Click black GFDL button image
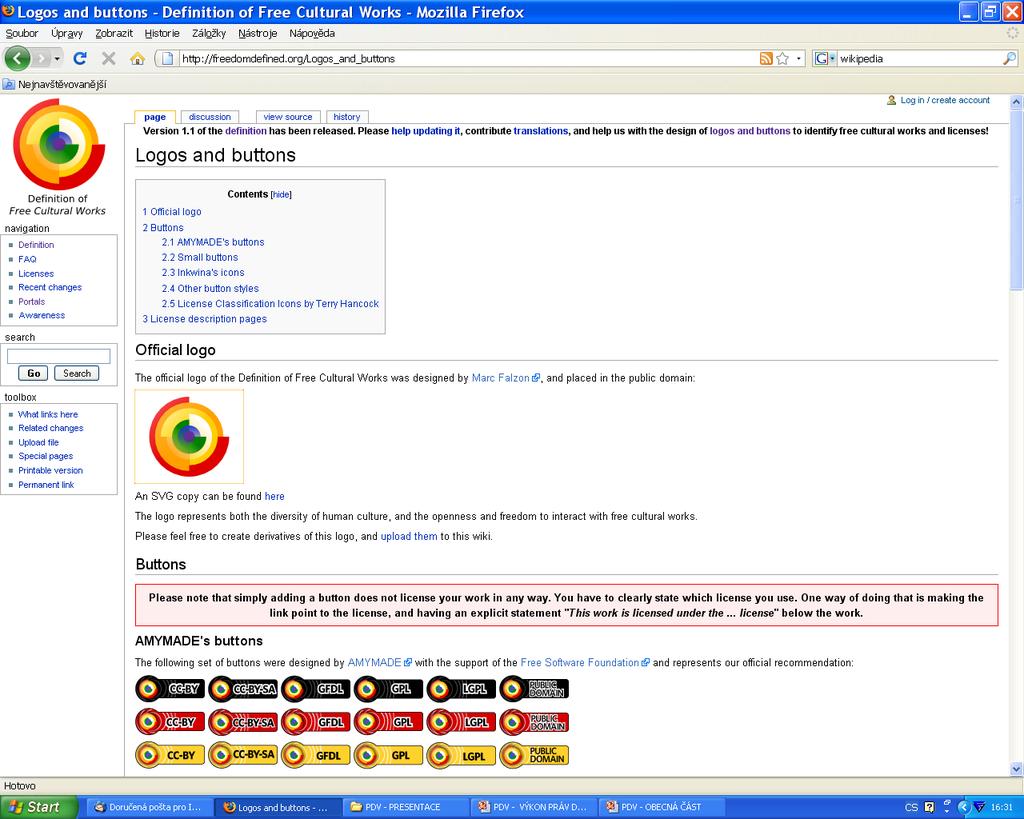 [316, 688]
